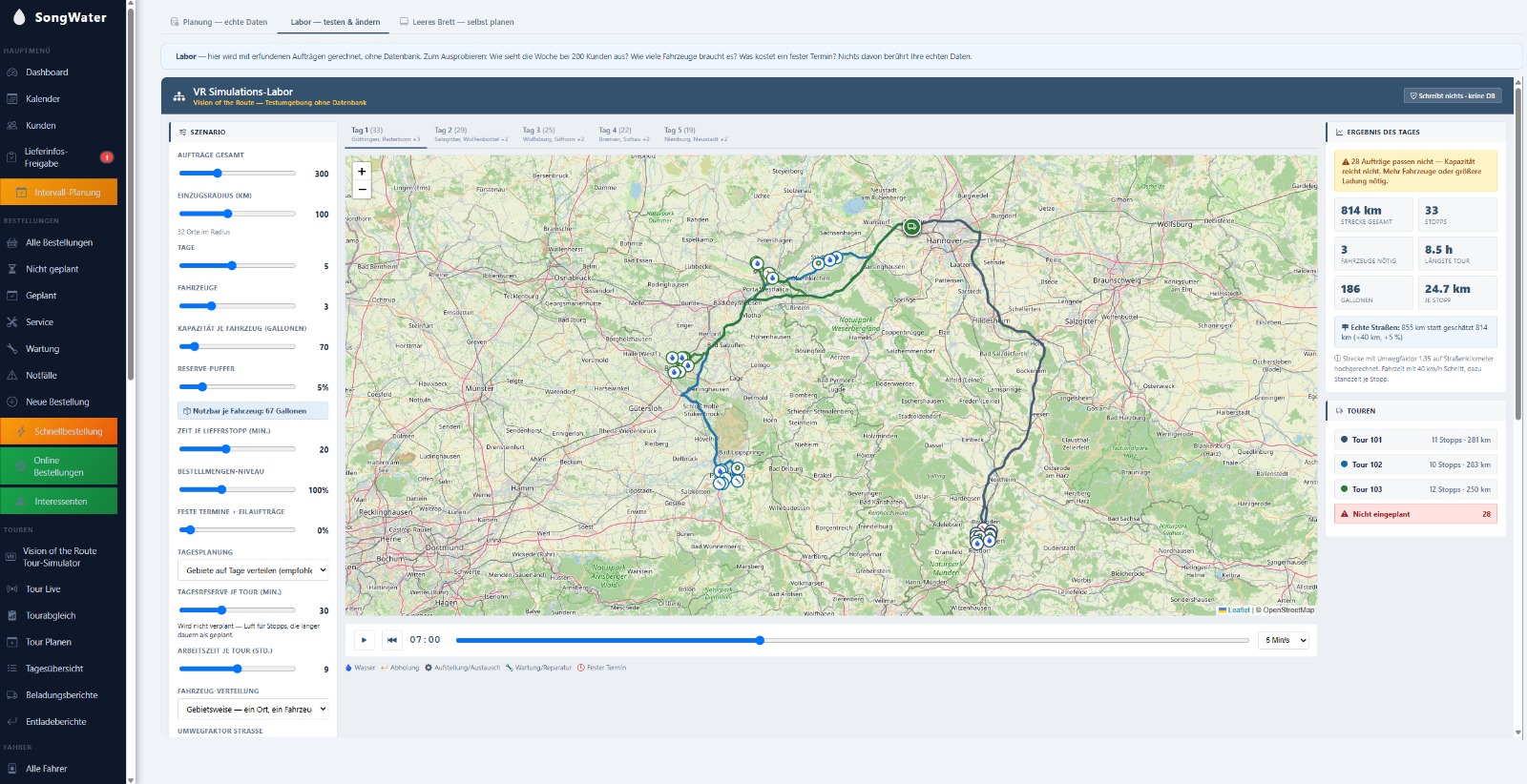Select the Tag 2 day tab
This screenshot has height=784, width=1527.
pos(471,134)
